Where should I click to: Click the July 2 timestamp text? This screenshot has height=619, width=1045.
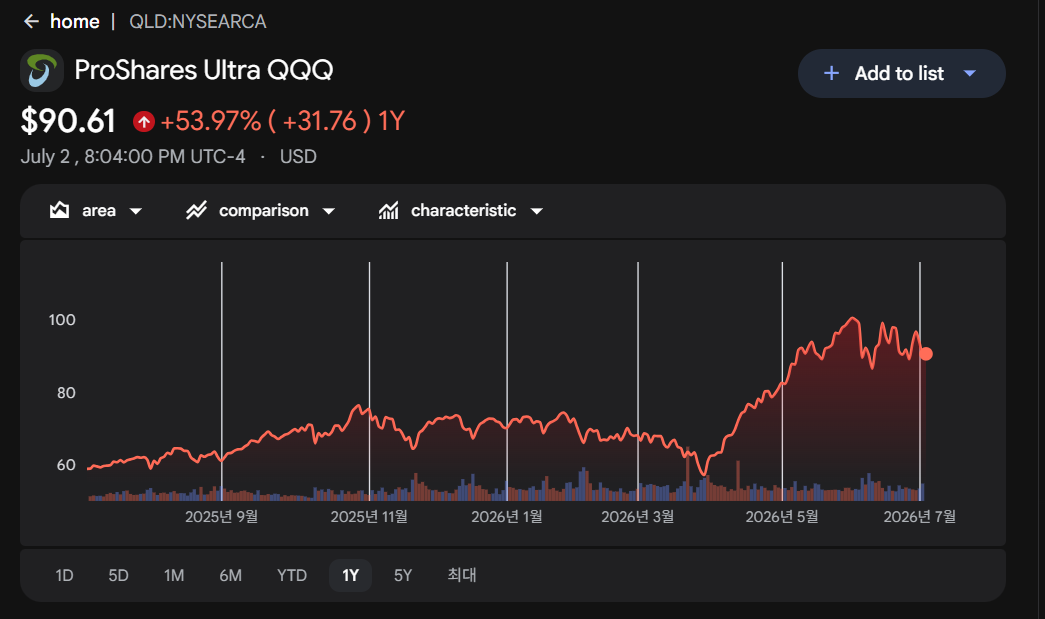tap(133, 157)
